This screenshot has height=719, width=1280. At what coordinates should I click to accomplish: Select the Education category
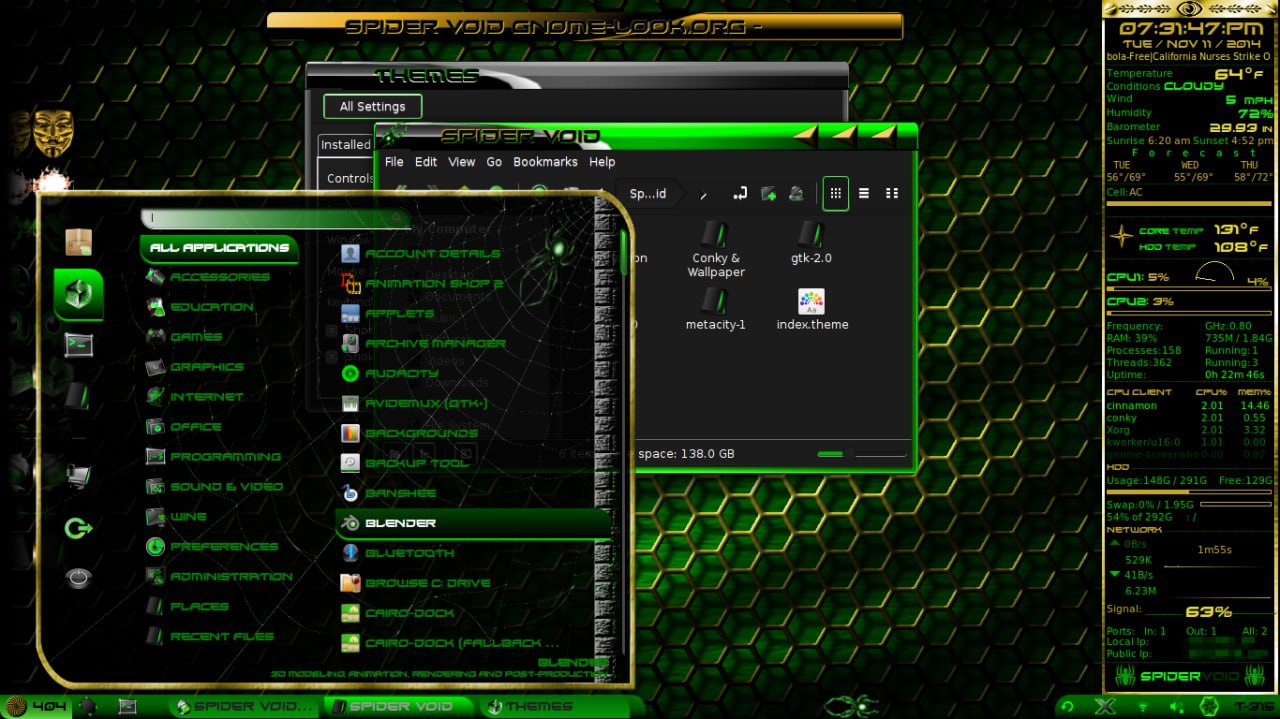coord(200,307)
